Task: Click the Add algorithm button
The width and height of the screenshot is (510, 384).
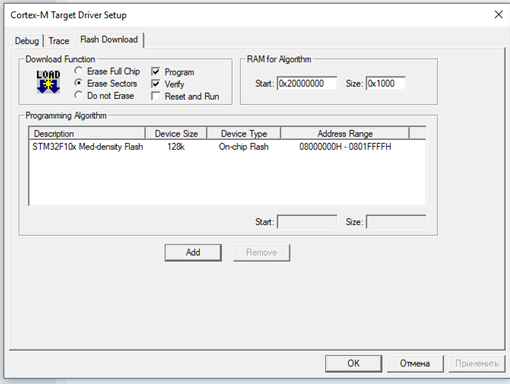Action: [193, 252]
